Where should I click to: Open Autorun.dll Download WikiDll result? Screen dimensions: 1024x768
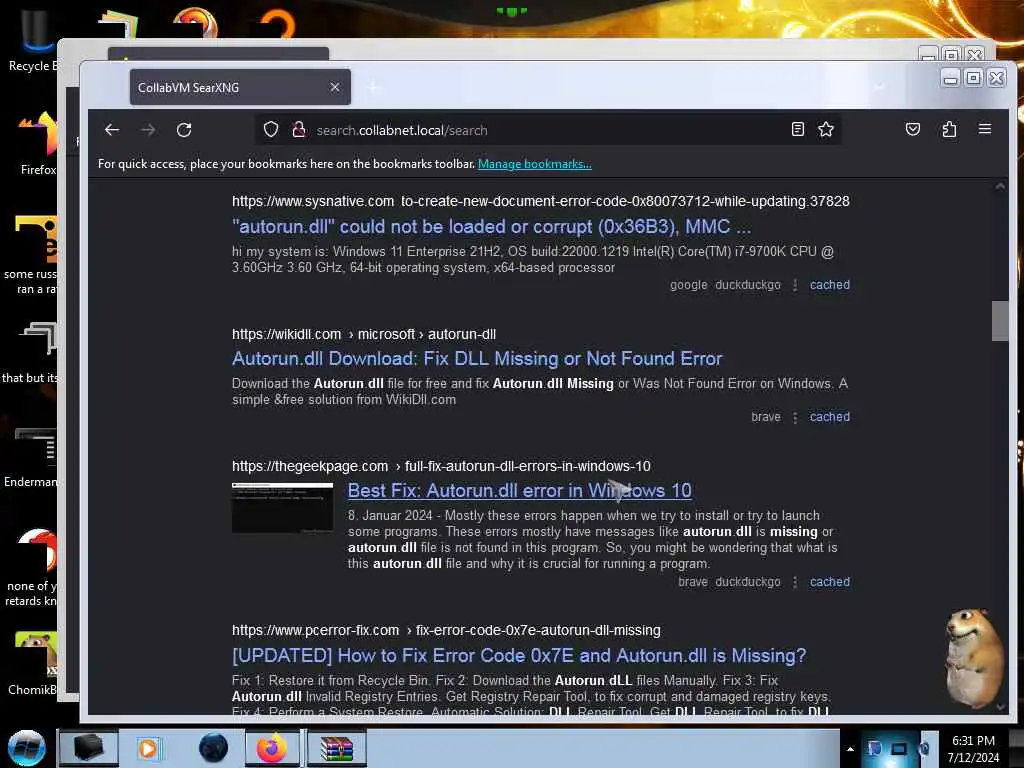pos(477,359)
